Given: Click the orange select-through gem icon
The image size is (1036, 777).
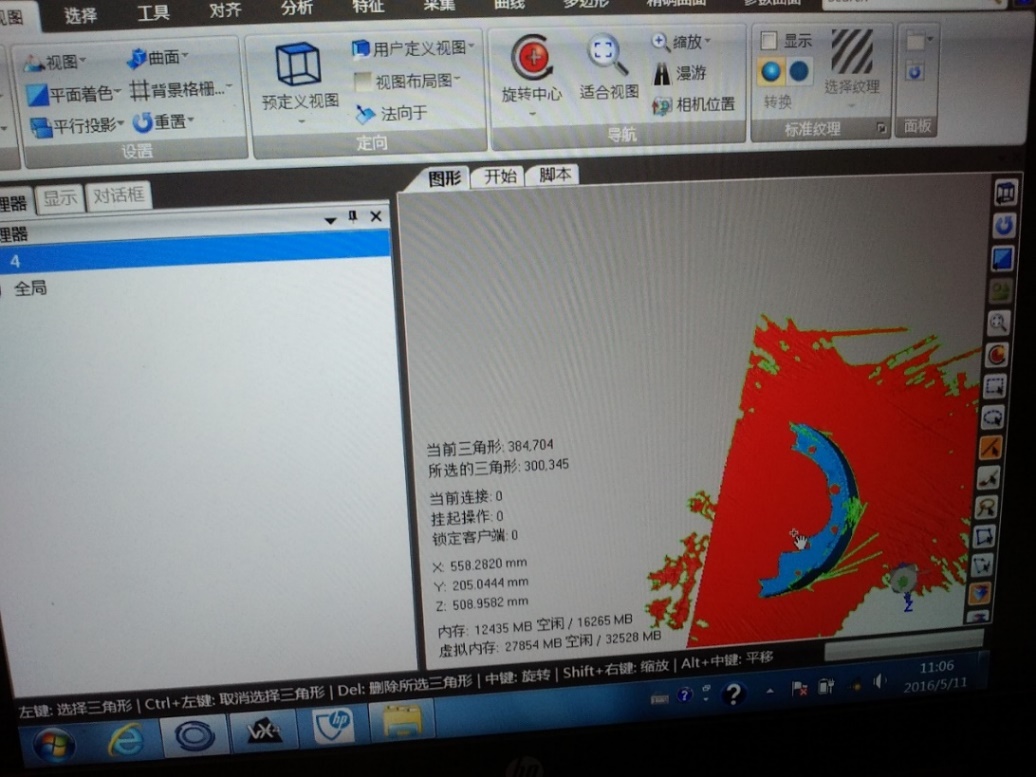Looking at the screenshot, I should point(980,592).
